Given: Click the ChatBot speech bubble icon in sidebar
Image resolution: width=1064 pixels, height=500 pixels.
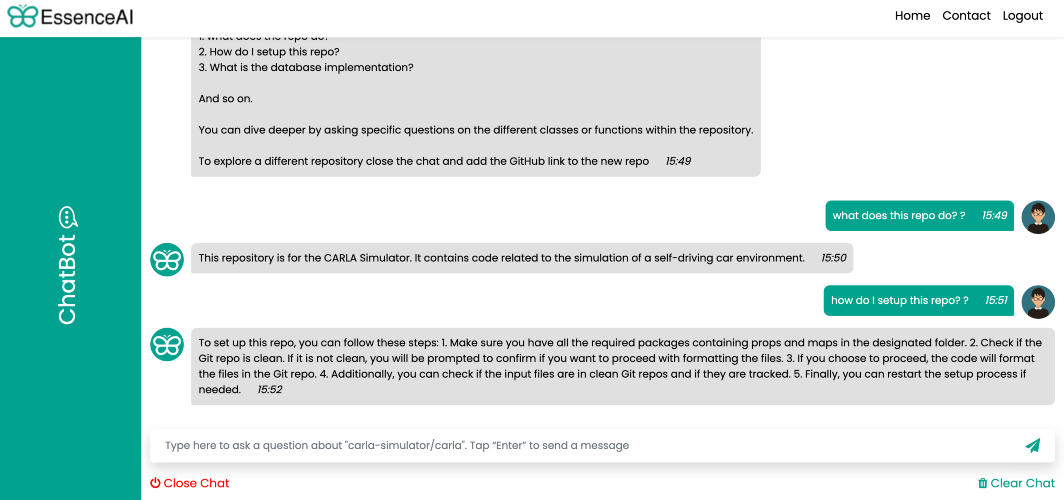Looking at the screenshot, I should pyautogui.click(x=68, y=217).
